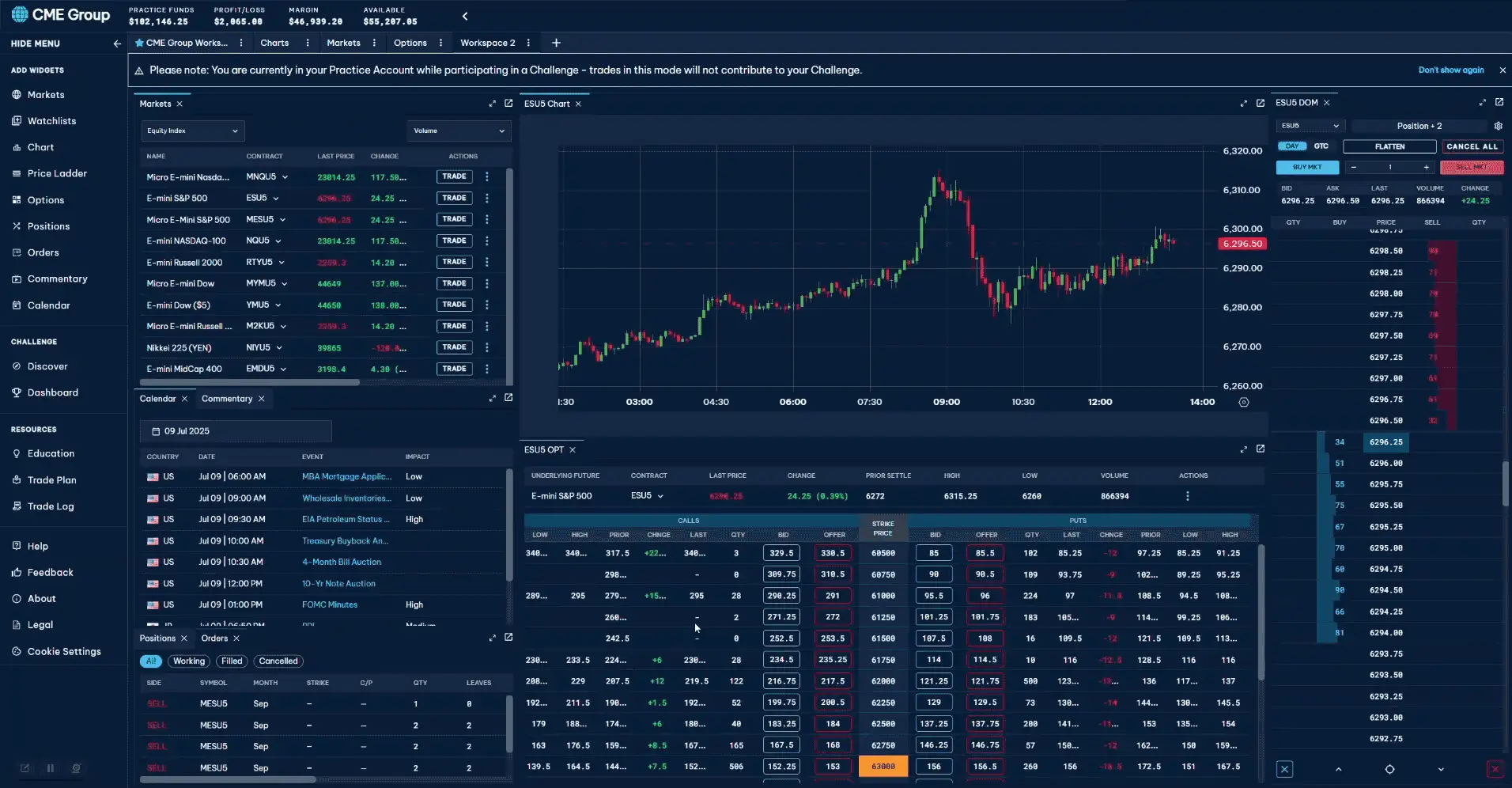Filter orders by Working status
Viewport: 1512px width, 788px height.
pyautogui.click(x=189, y=661)
